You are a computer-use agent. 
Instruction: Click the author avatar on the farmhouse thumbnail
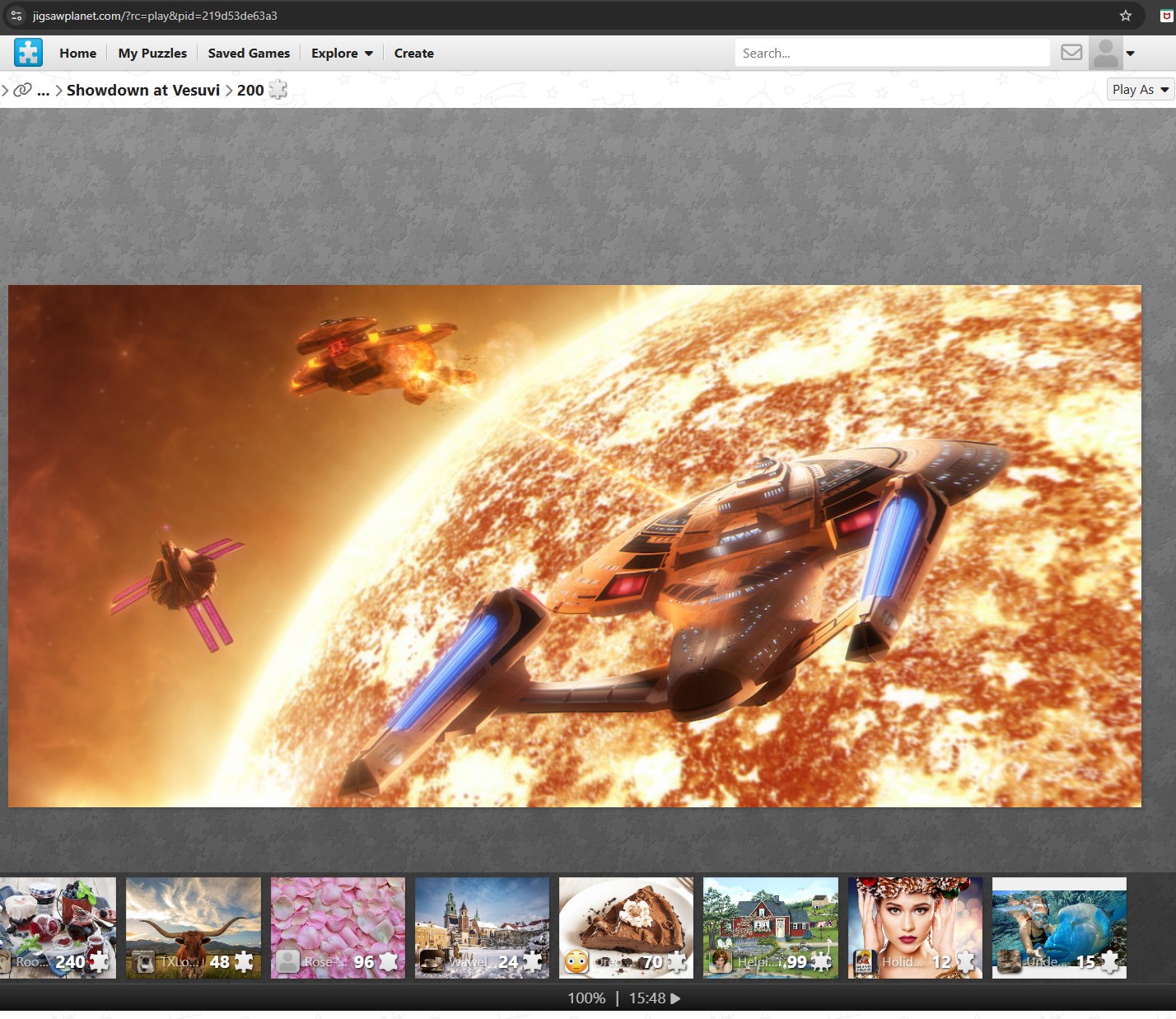pyautogui.click(x=721, y=962)
